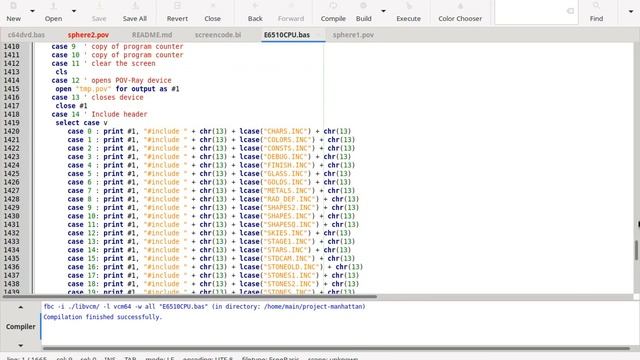
Task: Click the 'clear the screen' comment on line 1412
Action: 123,64
